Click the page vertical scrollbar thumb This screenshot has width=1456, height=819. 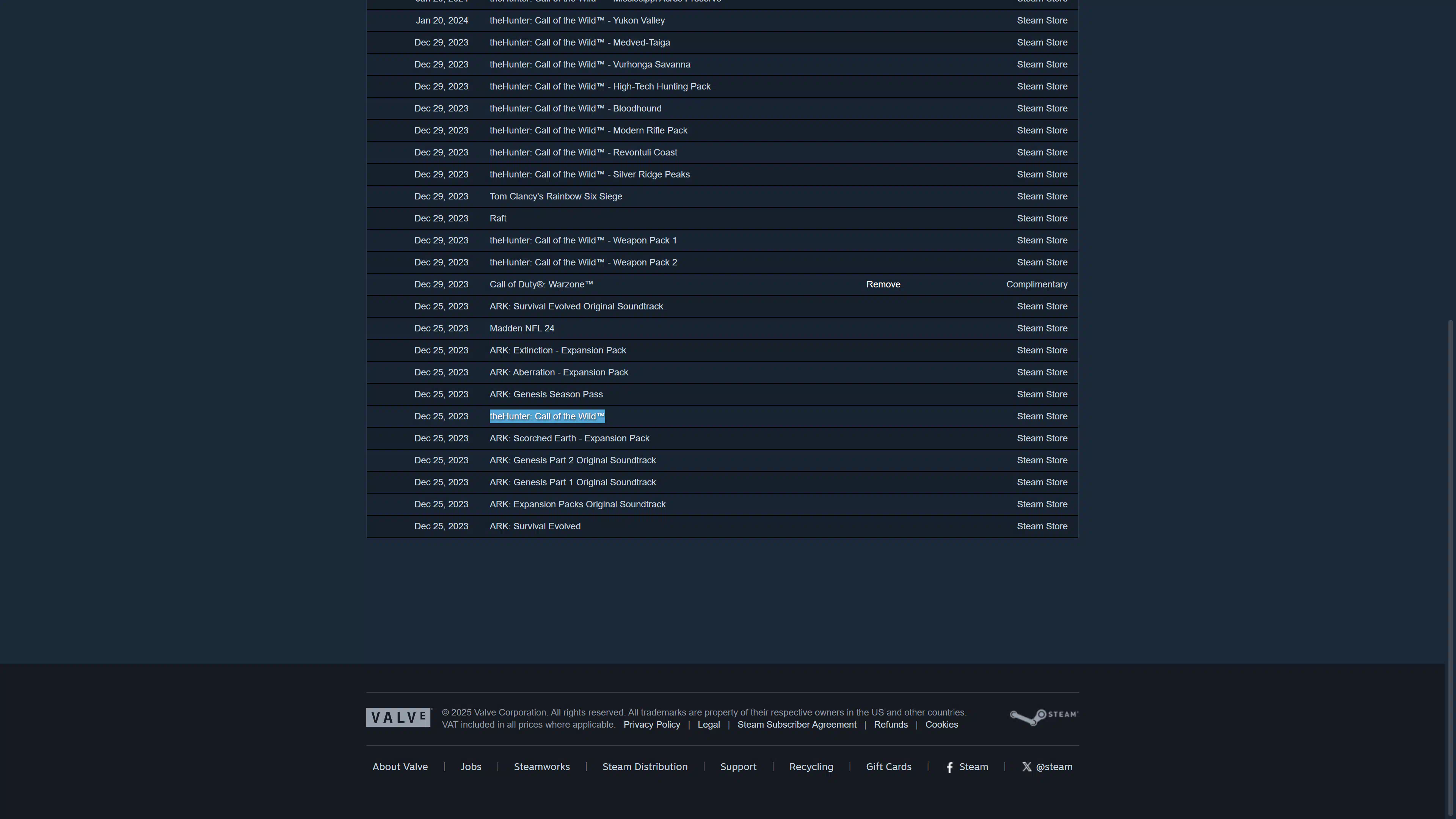coord(1450,568)
